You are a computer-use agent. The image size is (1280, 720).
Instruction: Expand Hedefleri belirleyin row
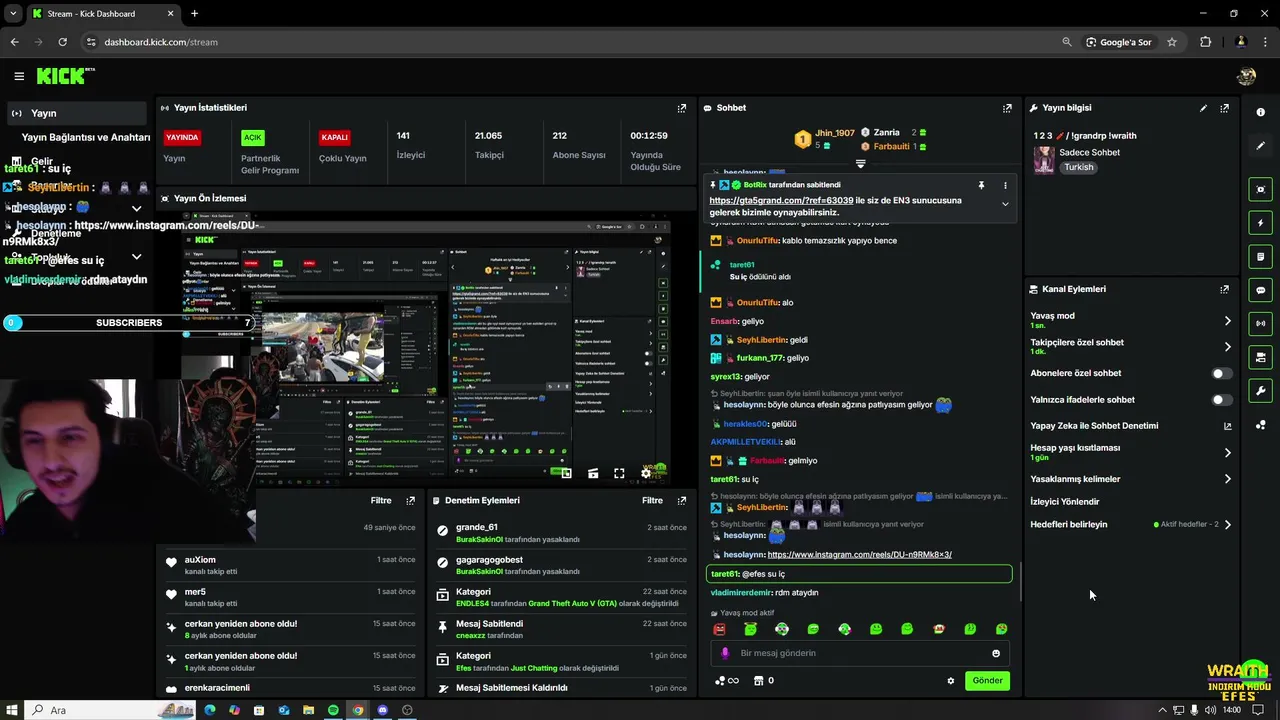[x=1228, y=524]
